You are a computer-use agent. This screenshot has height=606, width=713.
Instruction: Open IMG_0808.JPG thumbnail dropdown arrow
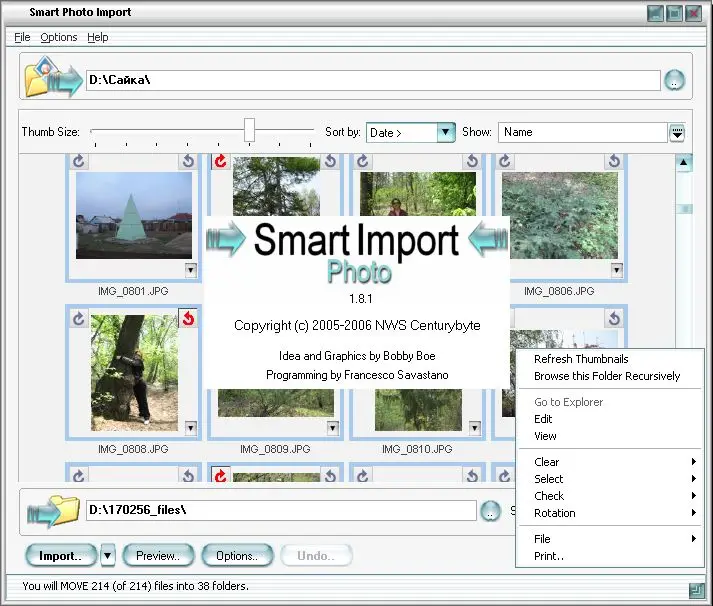coord(191,428)
